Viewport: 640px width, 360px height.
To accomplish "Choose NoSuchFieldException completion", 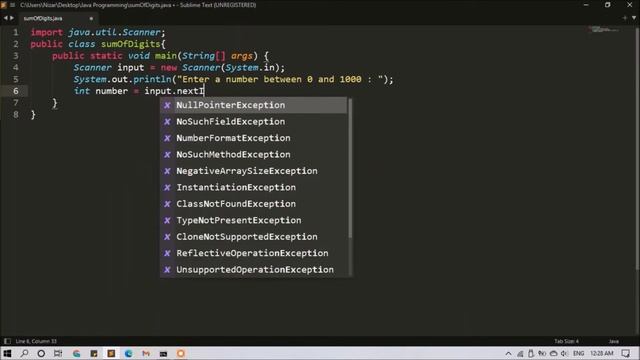I will [x=253, y=122].
